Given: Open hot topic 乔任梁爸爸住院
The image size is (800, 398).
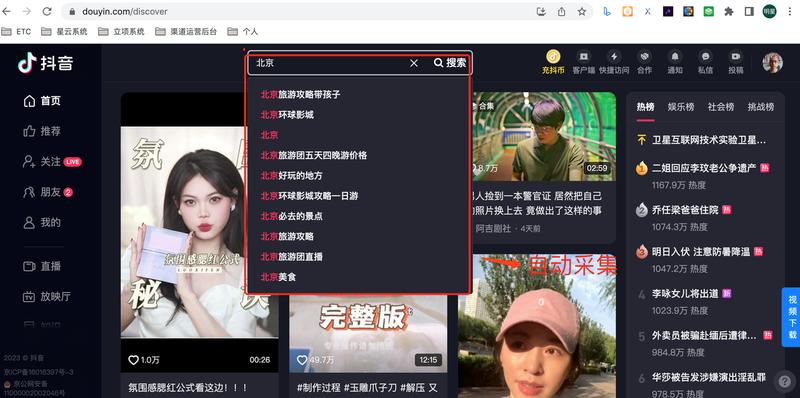Looking at the screenshot, I should click(x=685, y=210).
